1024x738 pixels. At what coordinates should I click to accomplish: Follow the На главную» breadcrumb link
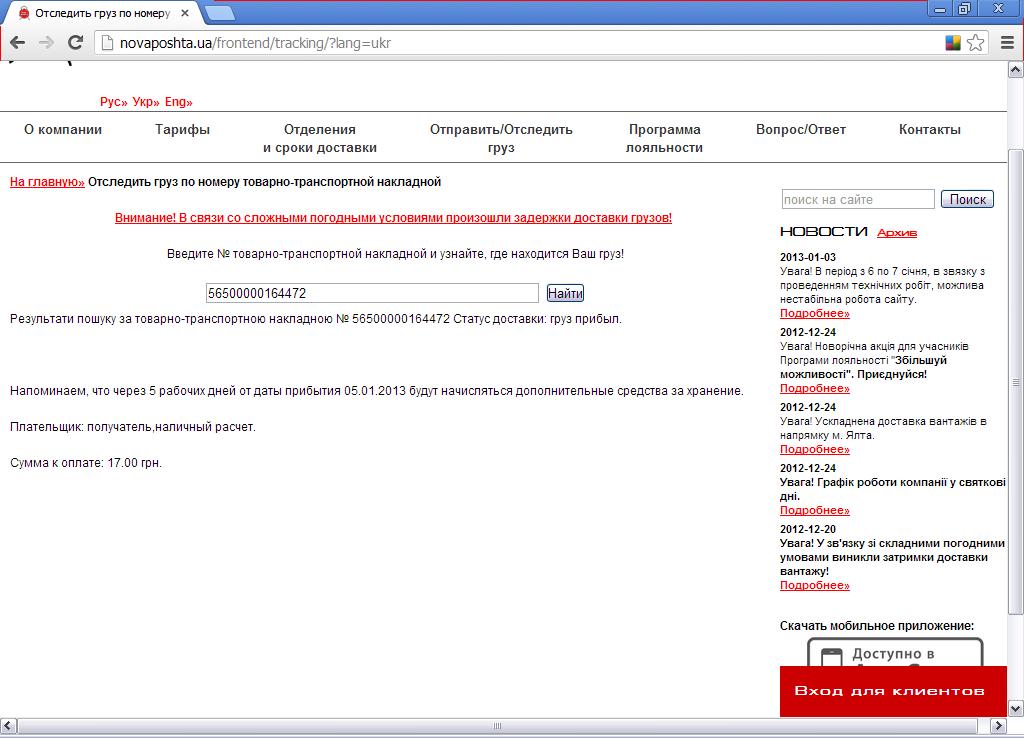coord(47,182)
